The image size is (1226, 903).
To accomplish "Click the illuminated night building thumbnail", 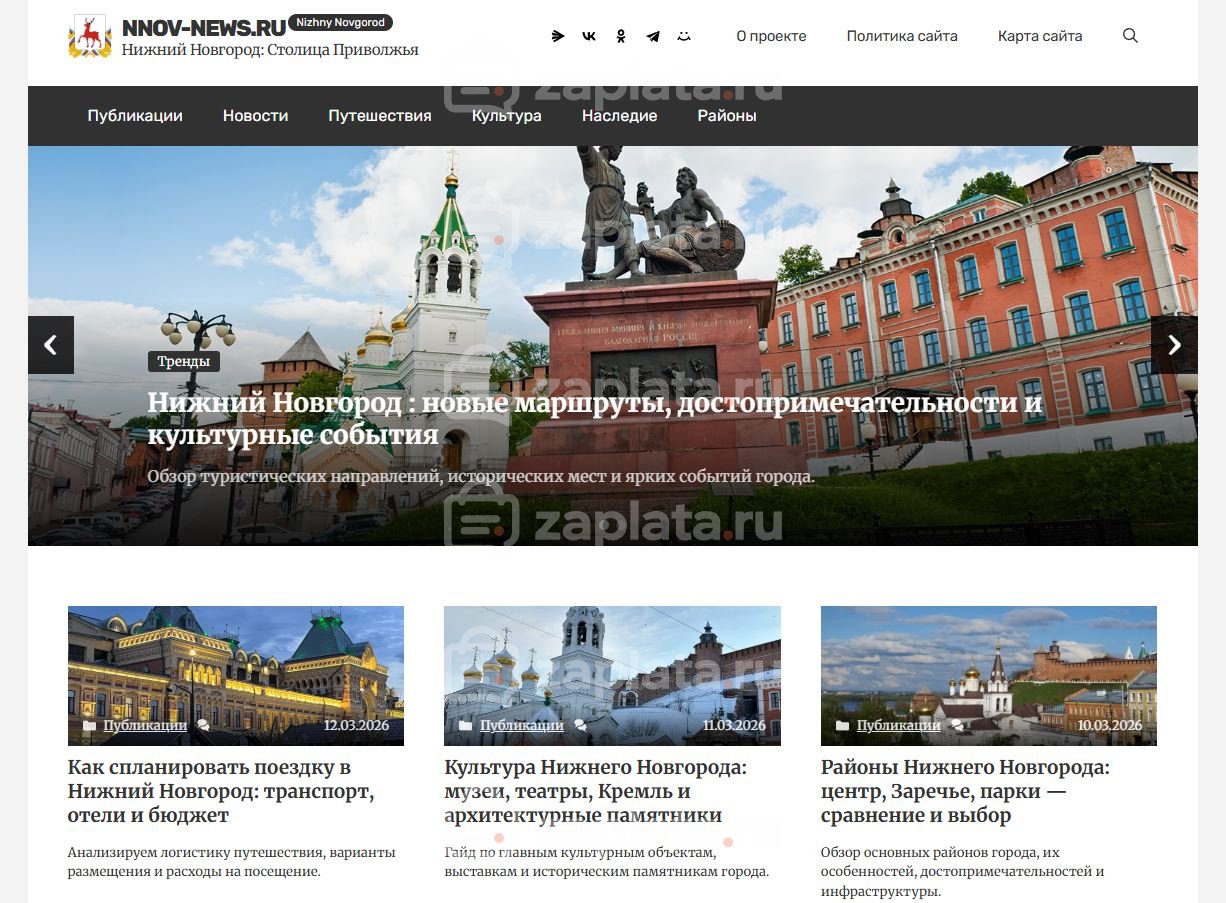I will coord(236,676).
